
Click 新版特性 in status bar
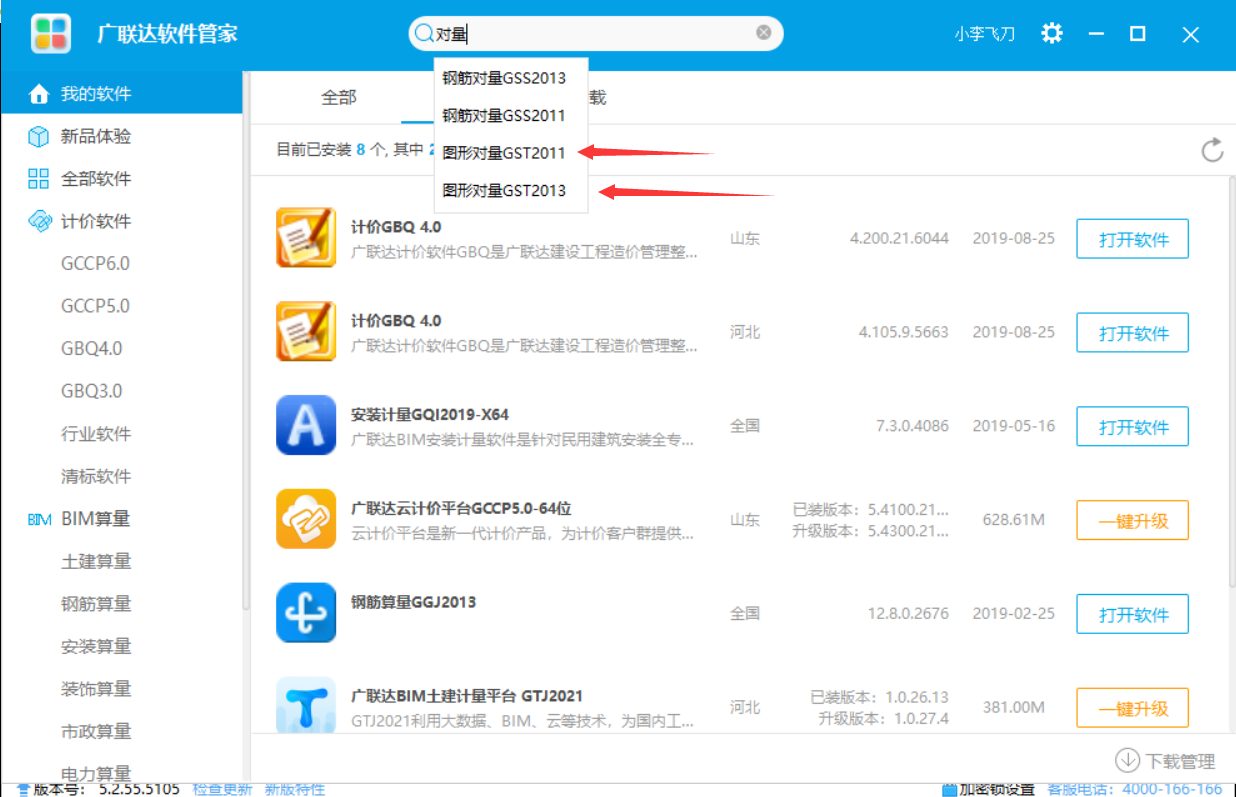294,790
